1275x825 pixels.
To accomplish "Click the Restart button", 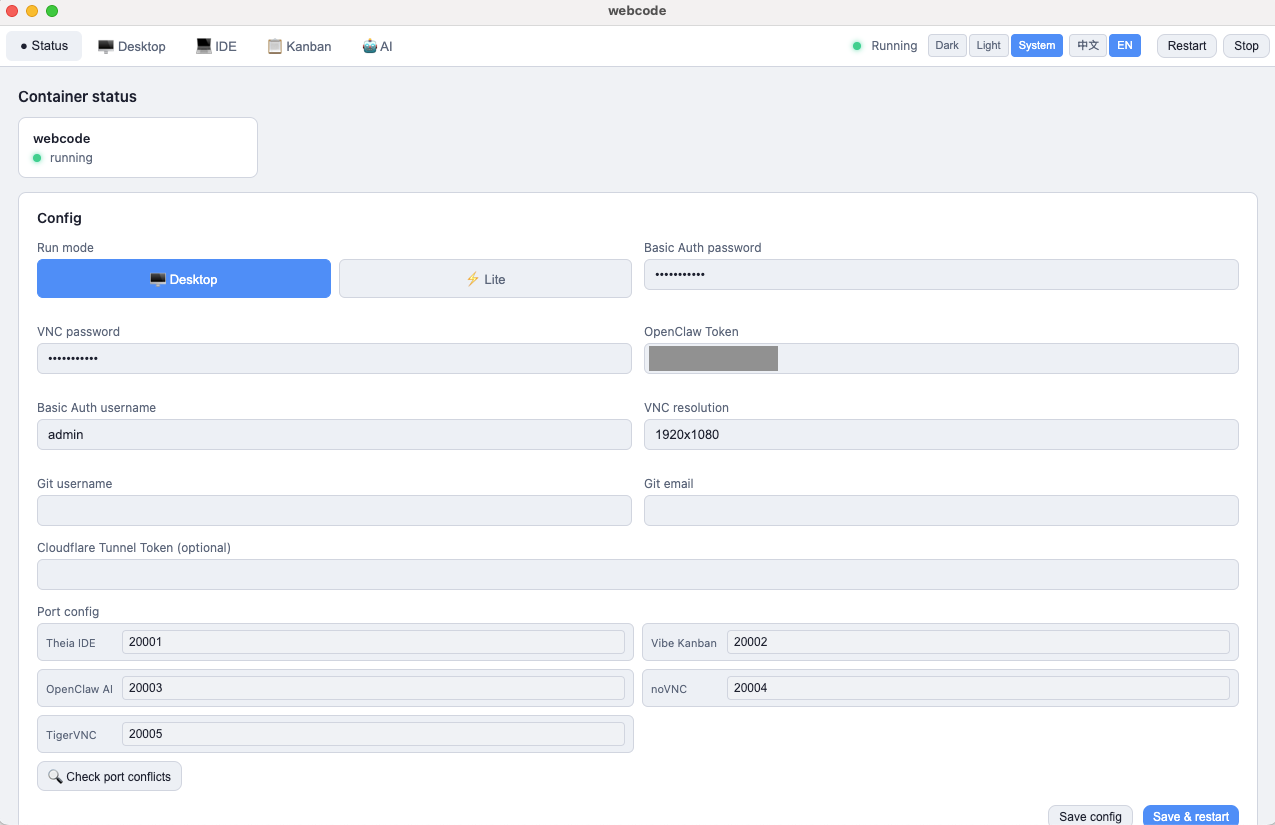I will 1187,46.
